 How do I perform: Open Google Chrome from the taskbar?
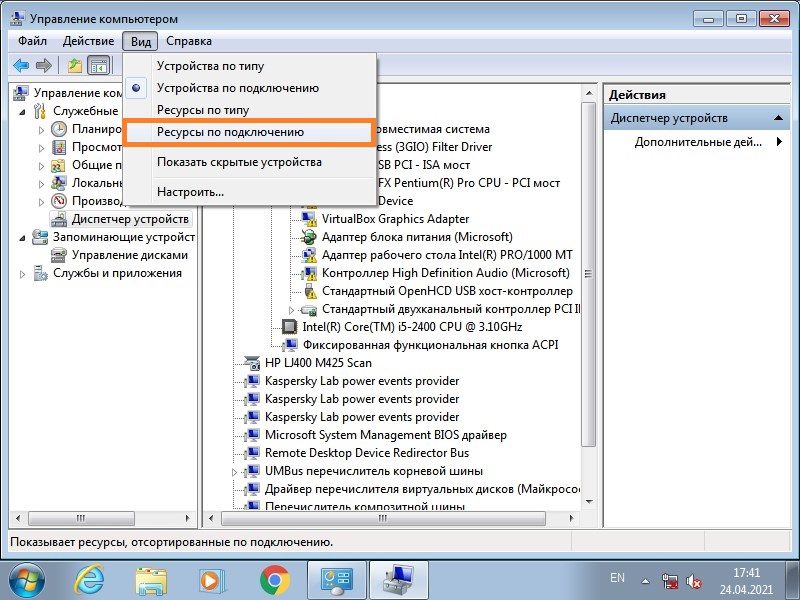click(274, 579)
